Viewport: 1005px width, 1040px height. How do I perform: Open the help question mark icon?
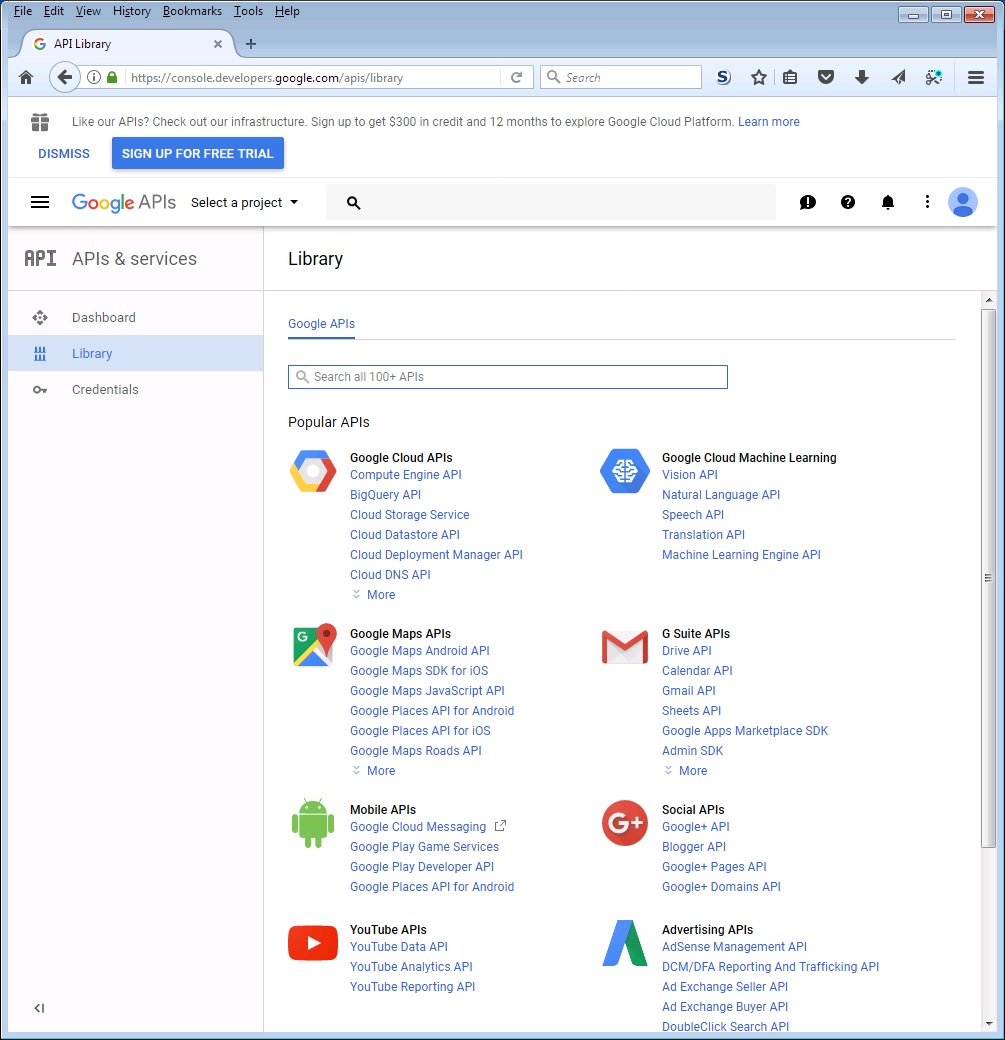[x=848, y=202]
